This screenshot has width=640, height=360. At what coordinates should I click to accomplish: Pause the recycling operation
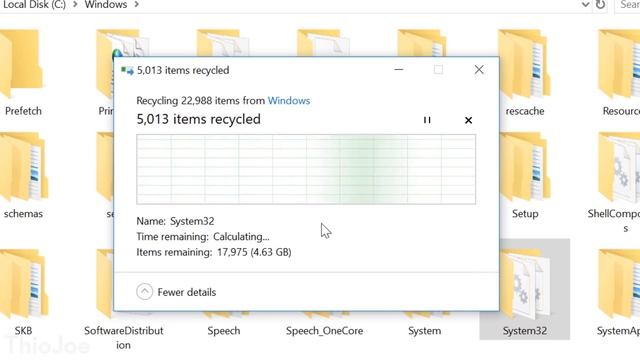tap(427, 120)
